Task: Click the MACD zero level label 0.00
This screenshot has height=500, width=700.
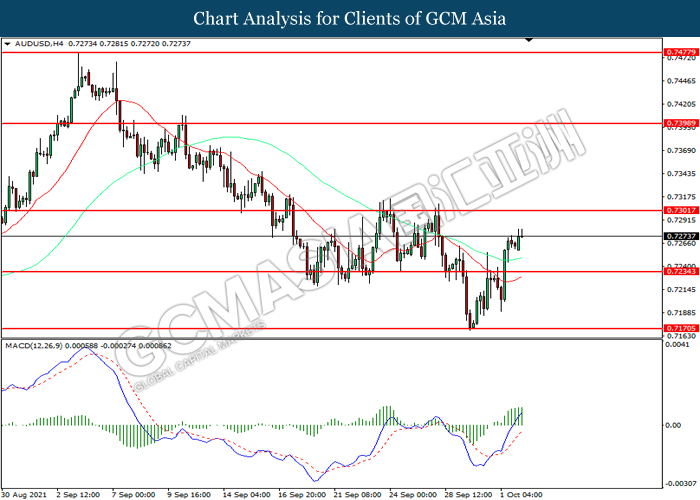Action: click(x=673, y=425)
